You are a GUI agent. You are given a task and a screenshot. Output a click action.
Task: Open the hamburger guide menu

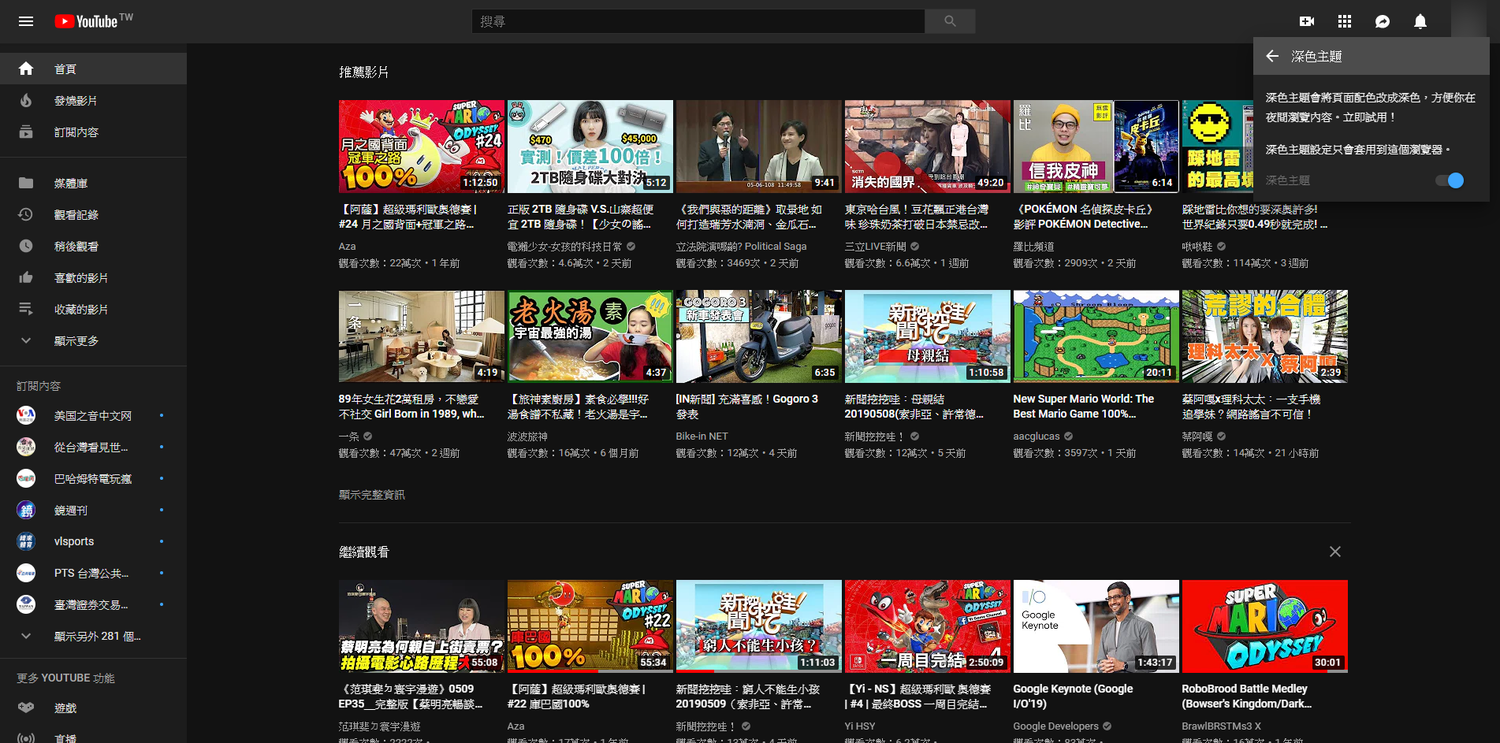pos(26,21)
